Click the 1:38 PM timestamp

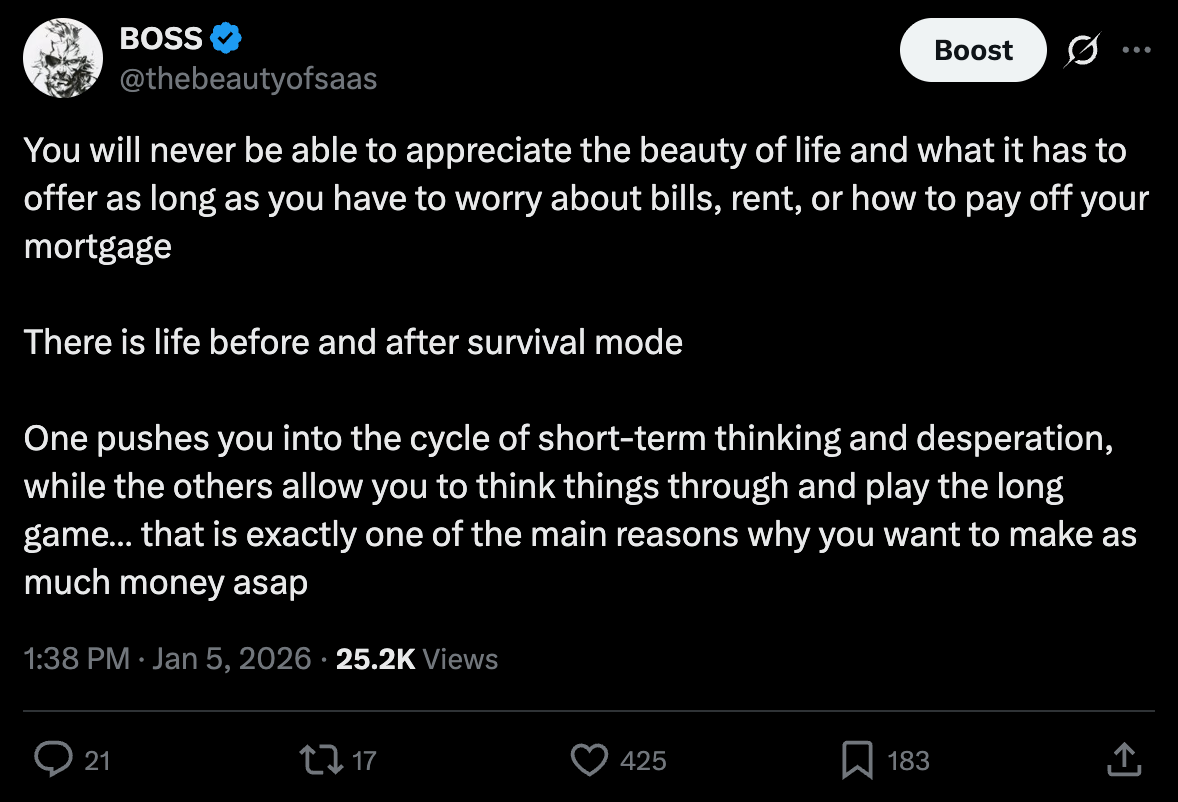pos(77,659)
